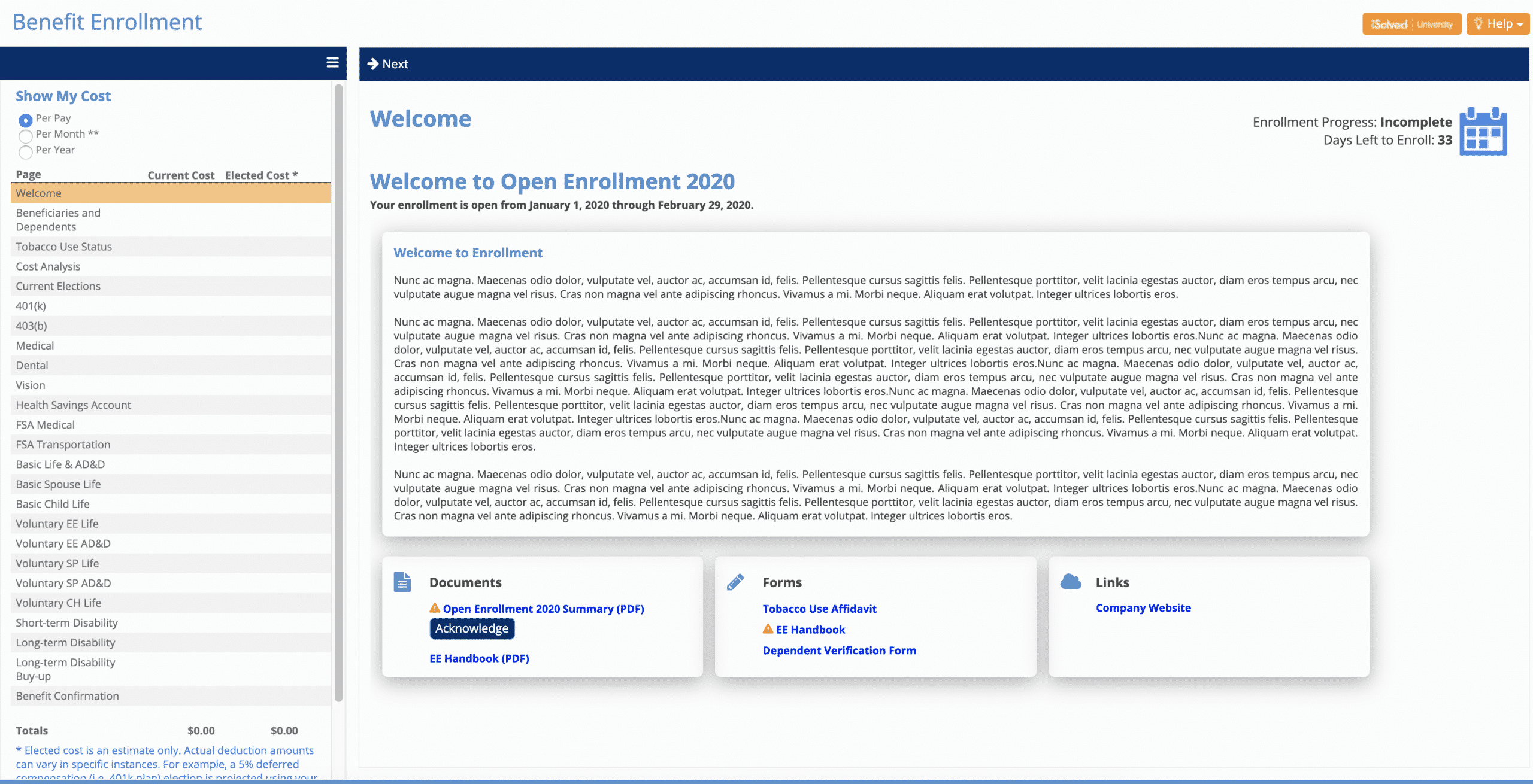
Task: Acknowledge the Open Enrollment summary document
Action: [472, 628]
